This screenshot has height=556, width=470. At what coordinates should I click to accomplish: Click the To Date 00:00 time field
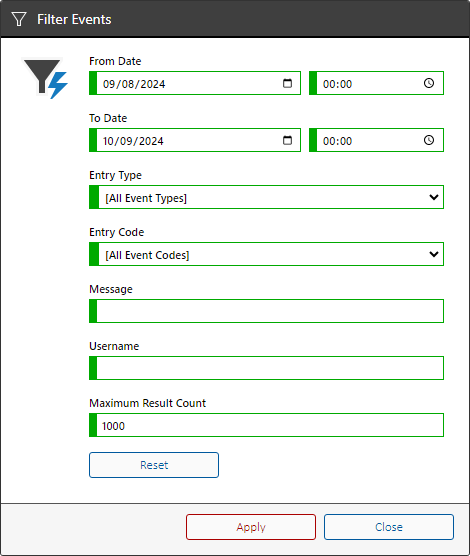(x=376, y=140)
